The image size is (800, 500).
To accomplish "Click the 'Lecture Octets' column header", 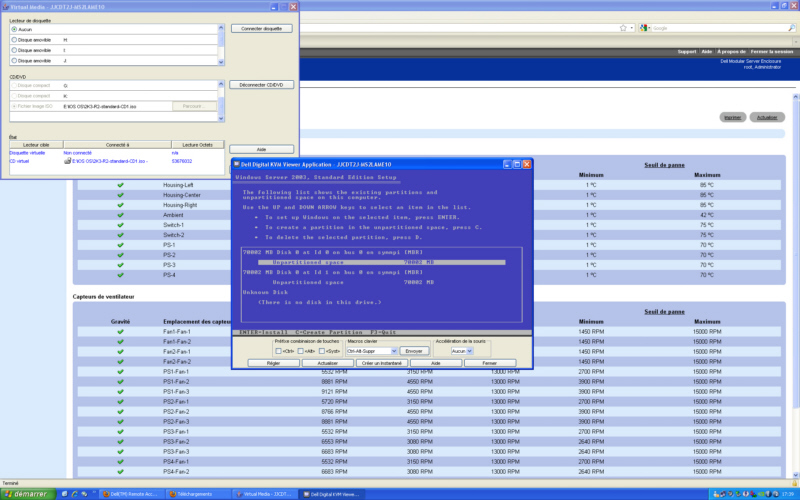I will (x=197, y=145).
